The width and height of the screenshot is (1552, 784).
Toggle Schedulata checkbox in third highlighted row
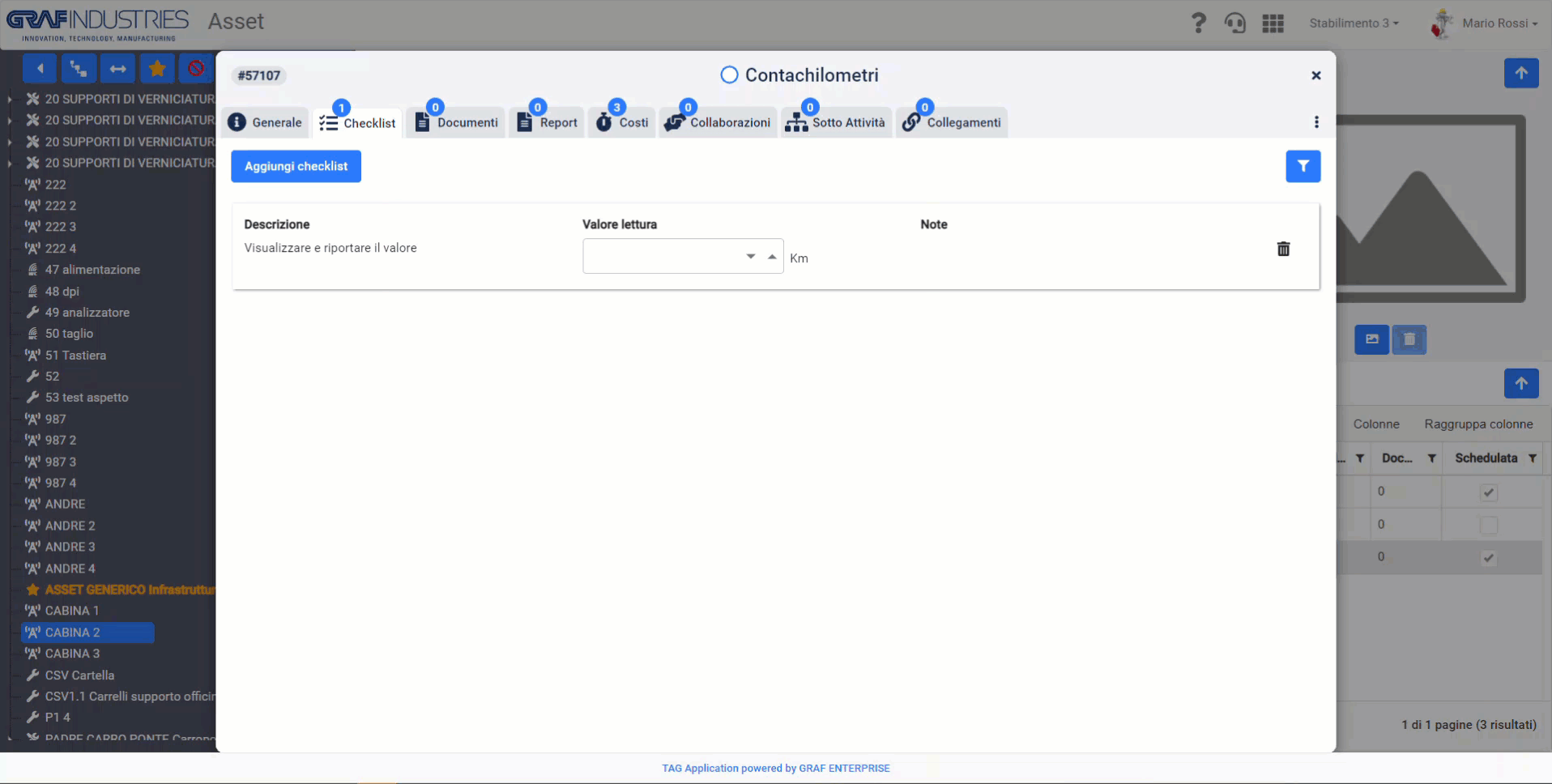[1488, 557]
